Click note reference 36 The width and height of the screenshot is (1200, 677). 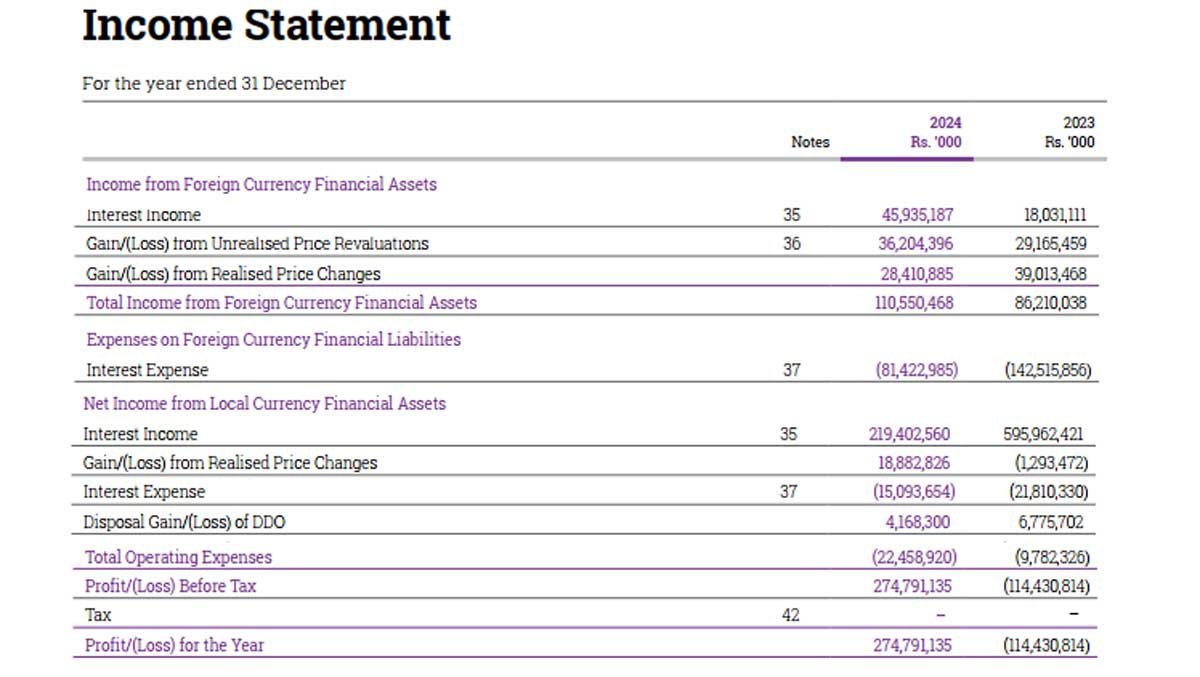click(792, 243)
